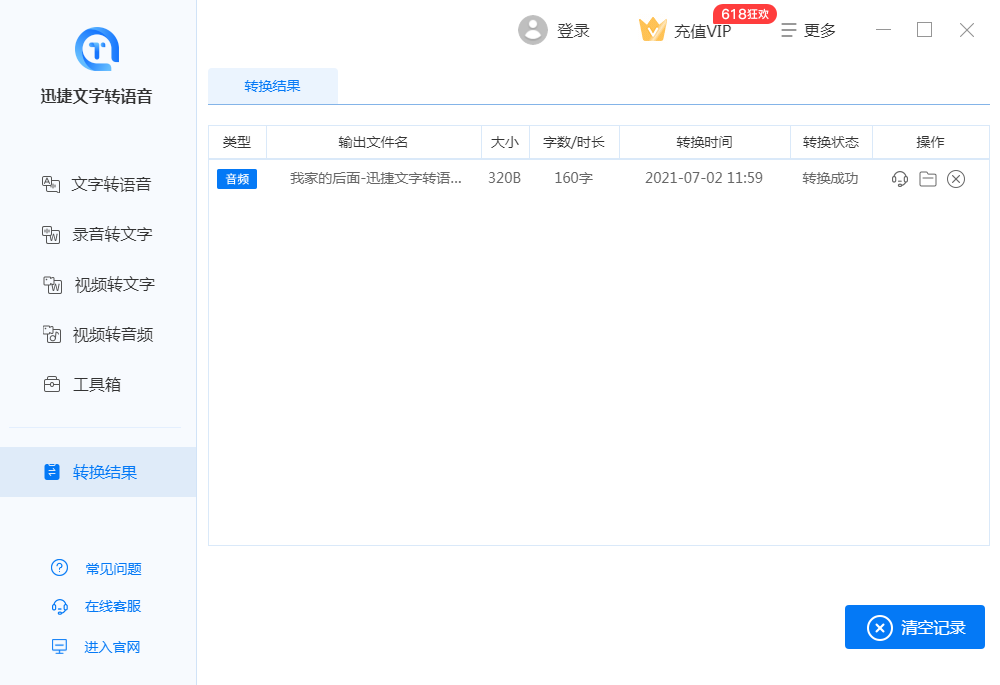The width and height of the screenshot is (1000, 685).
Task: Select 转换结果 in the sidebar
Action: click(x=98, y=472)
